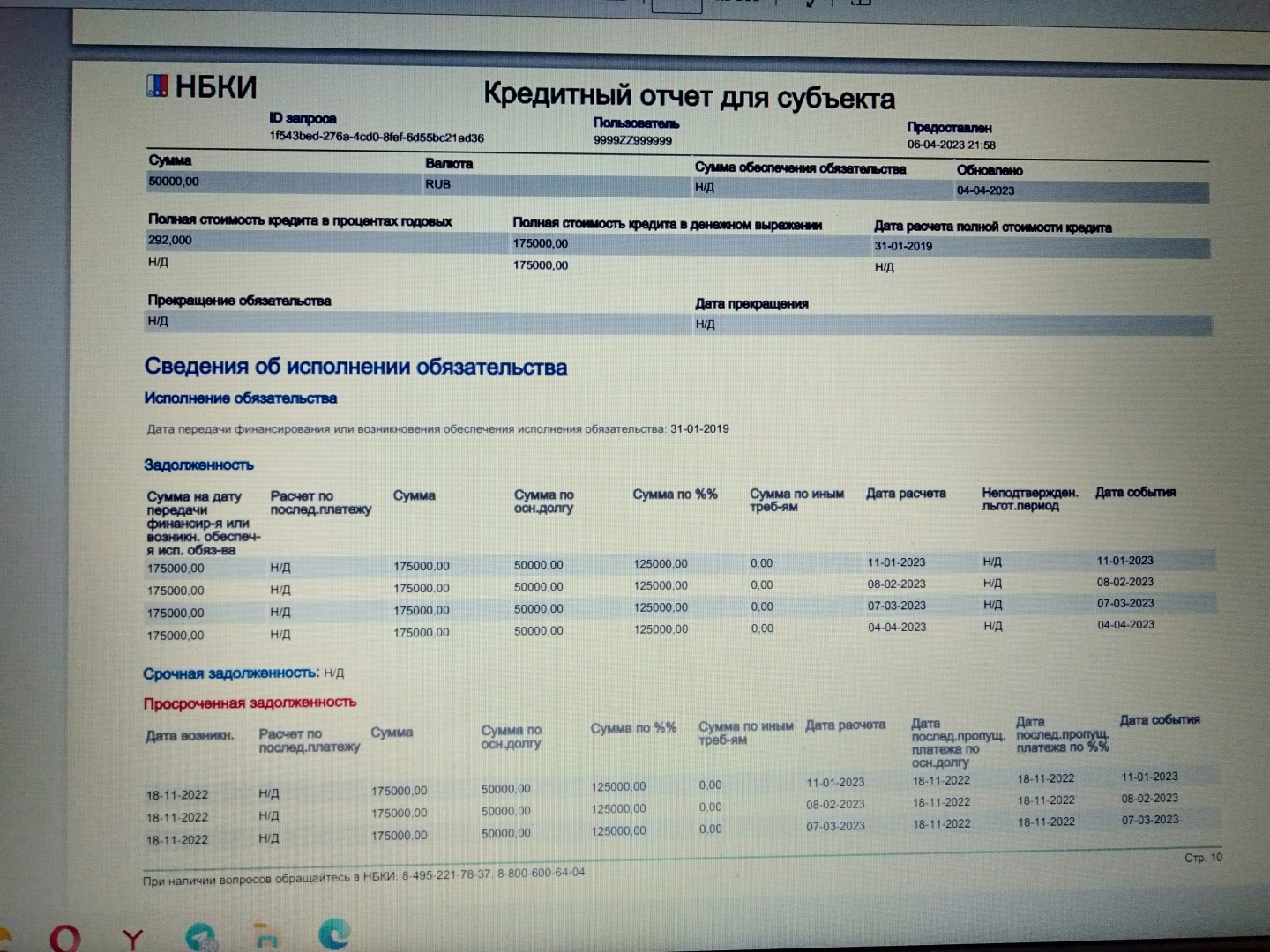This screenshot has height=952, width=1270.
Task: Click 'Дата расчета' 08-02-2023 in Задолженность table
Action: 896,584
